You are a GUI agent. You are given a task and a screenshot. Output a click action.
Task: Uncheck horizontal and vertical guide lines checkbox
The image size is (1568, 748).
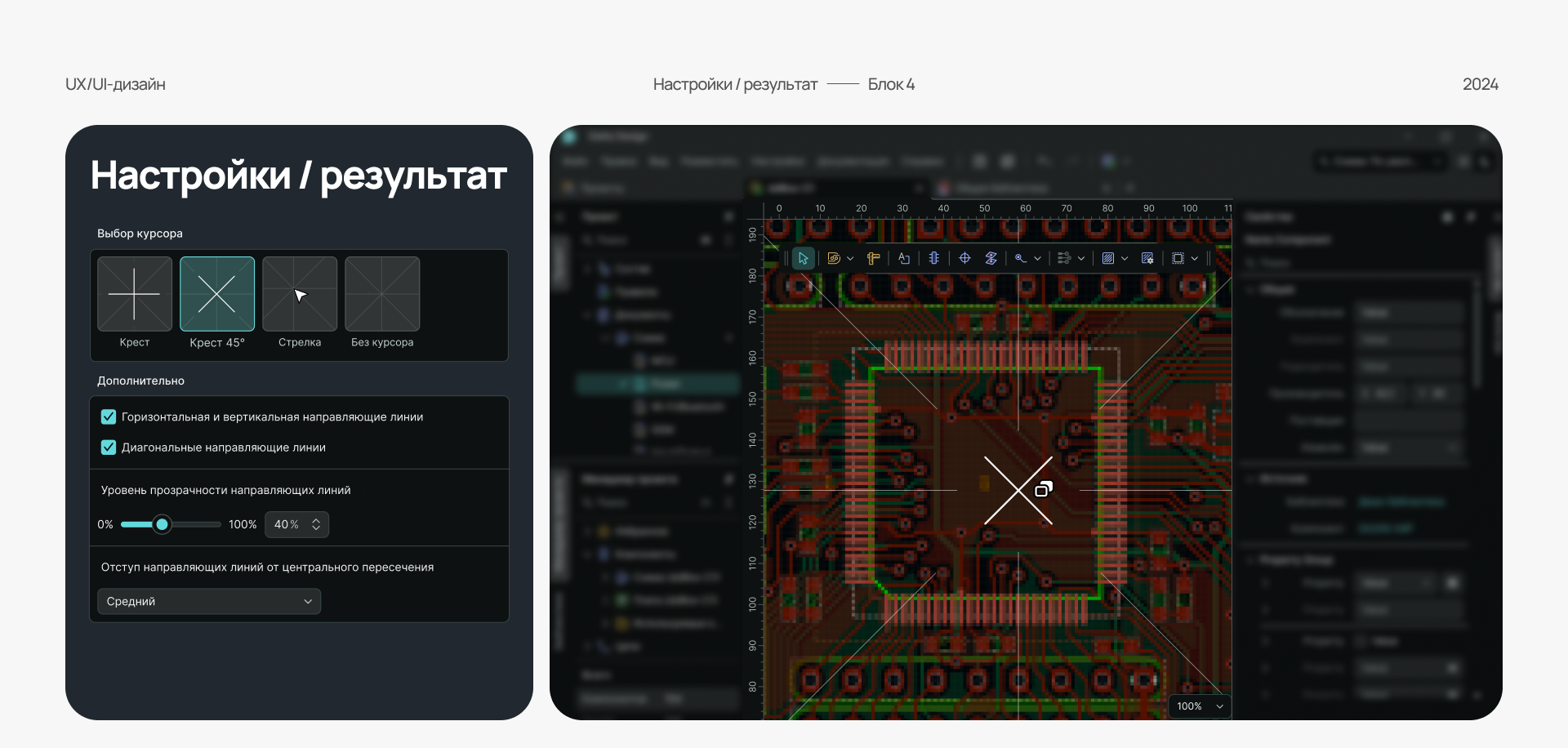(108, 416)
